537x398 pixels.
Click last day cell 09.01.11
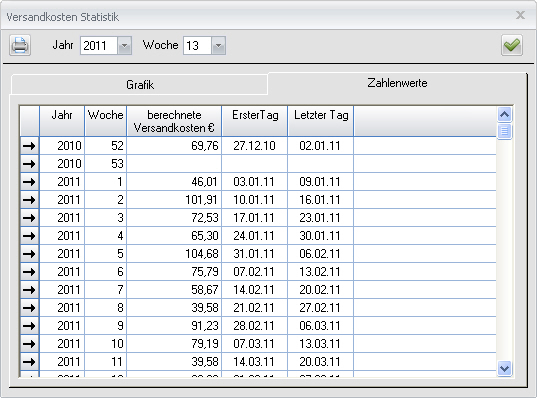(x=321, y=182)
